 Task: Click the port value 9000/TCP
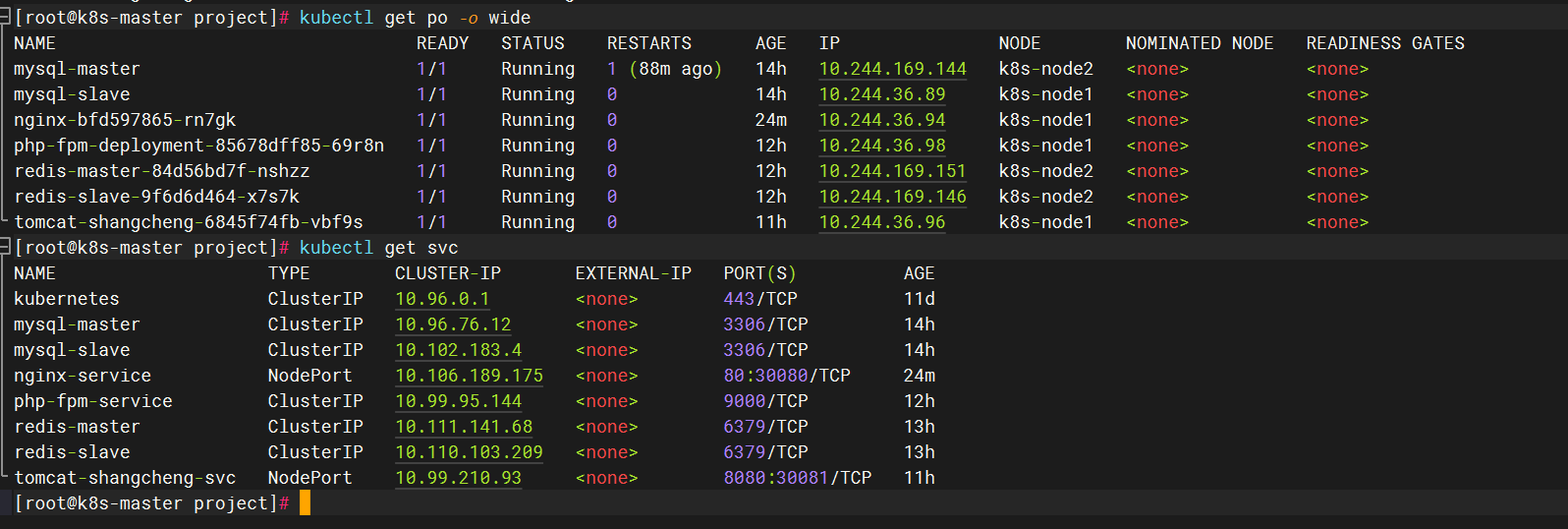coord(766,401)
